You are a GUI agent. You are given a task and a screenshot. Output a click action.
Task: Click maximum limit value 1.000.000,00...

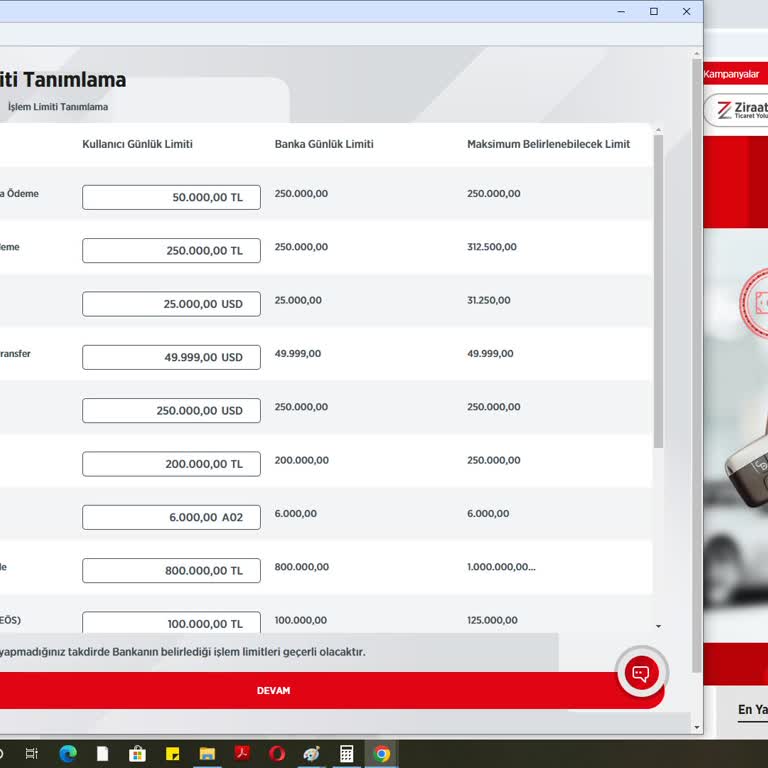pyautogui.click(x=501, y=567)
